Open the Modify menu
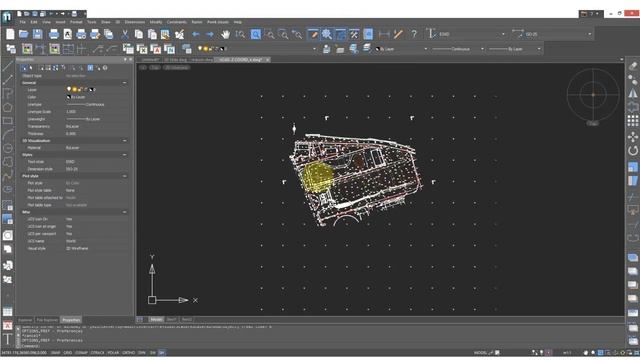Screen dimensions: 640x360 156,22
